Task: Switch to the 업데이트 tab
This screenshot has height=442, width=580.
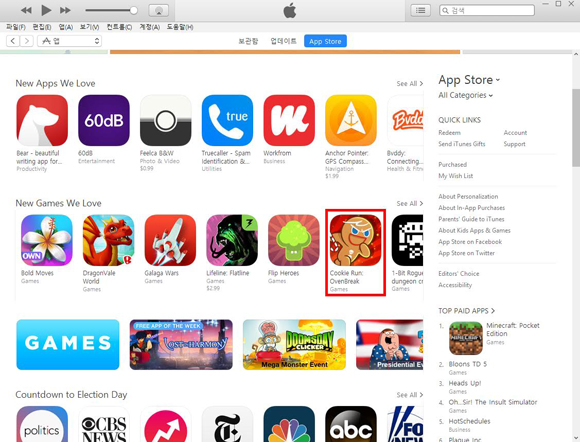Action: tap(283, 41)
